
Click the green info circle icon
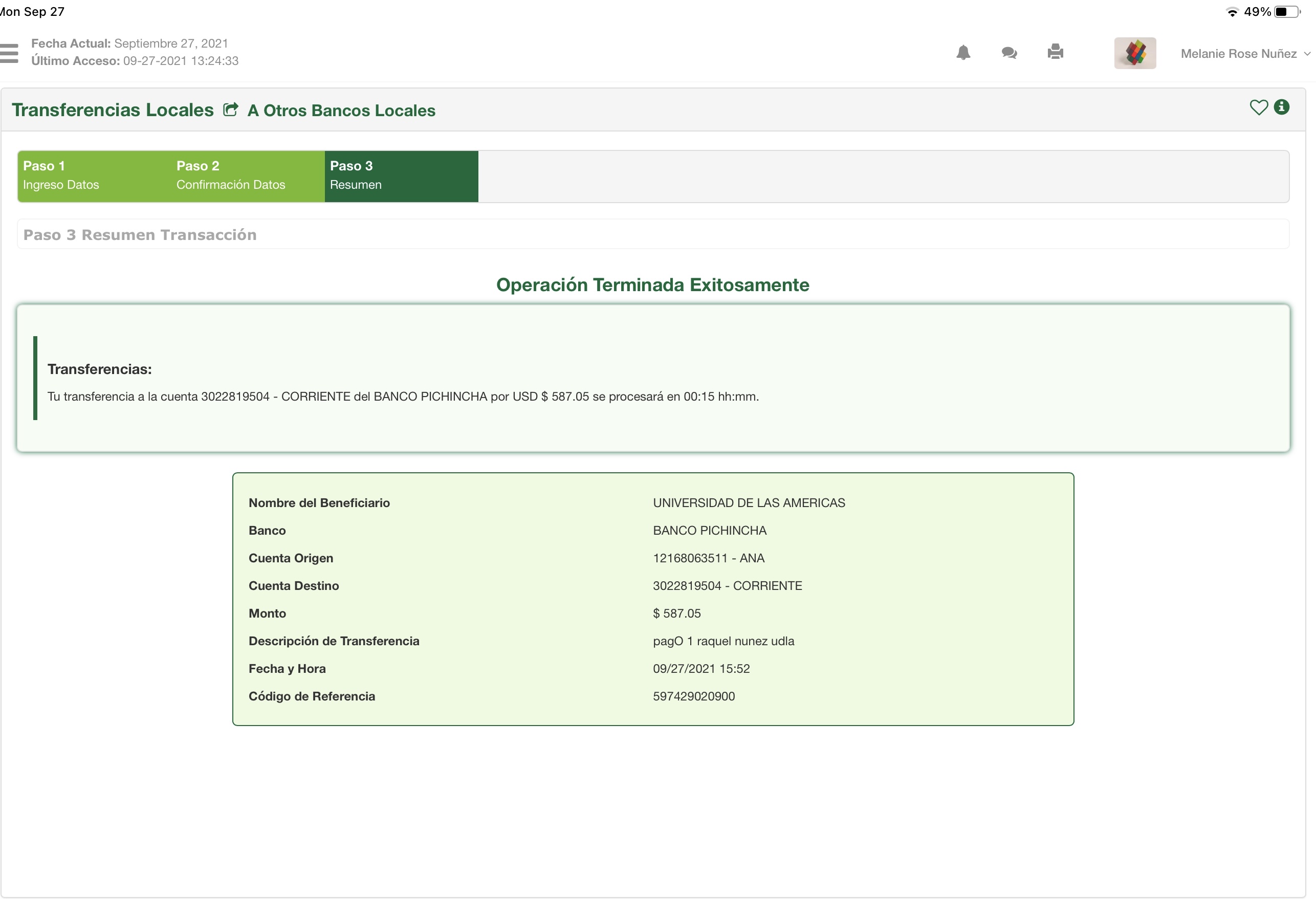[x=1281, y=107]
